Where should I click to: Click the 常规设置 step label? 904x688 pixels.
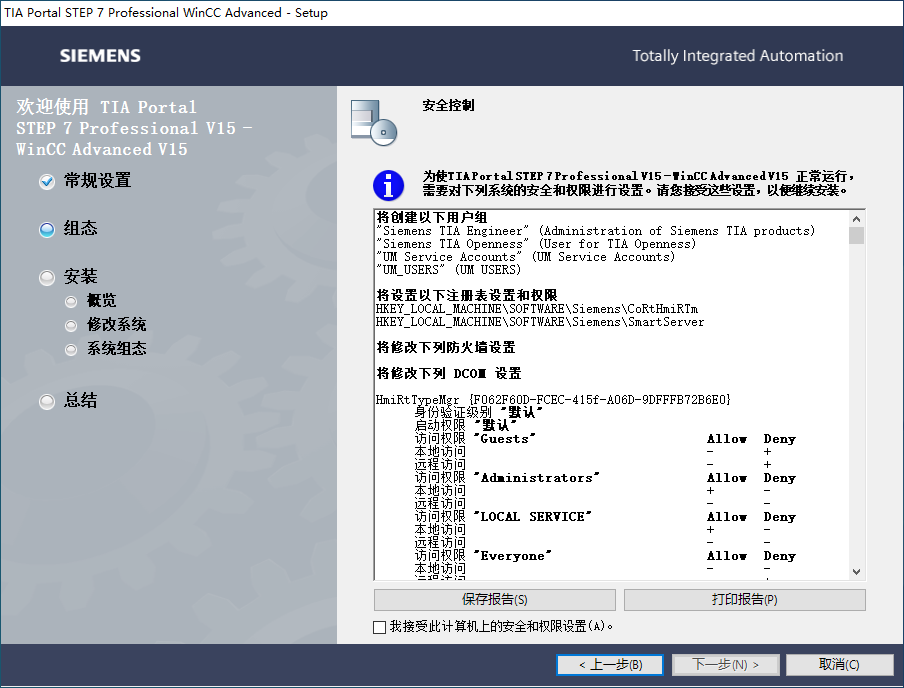pos(97,181)
